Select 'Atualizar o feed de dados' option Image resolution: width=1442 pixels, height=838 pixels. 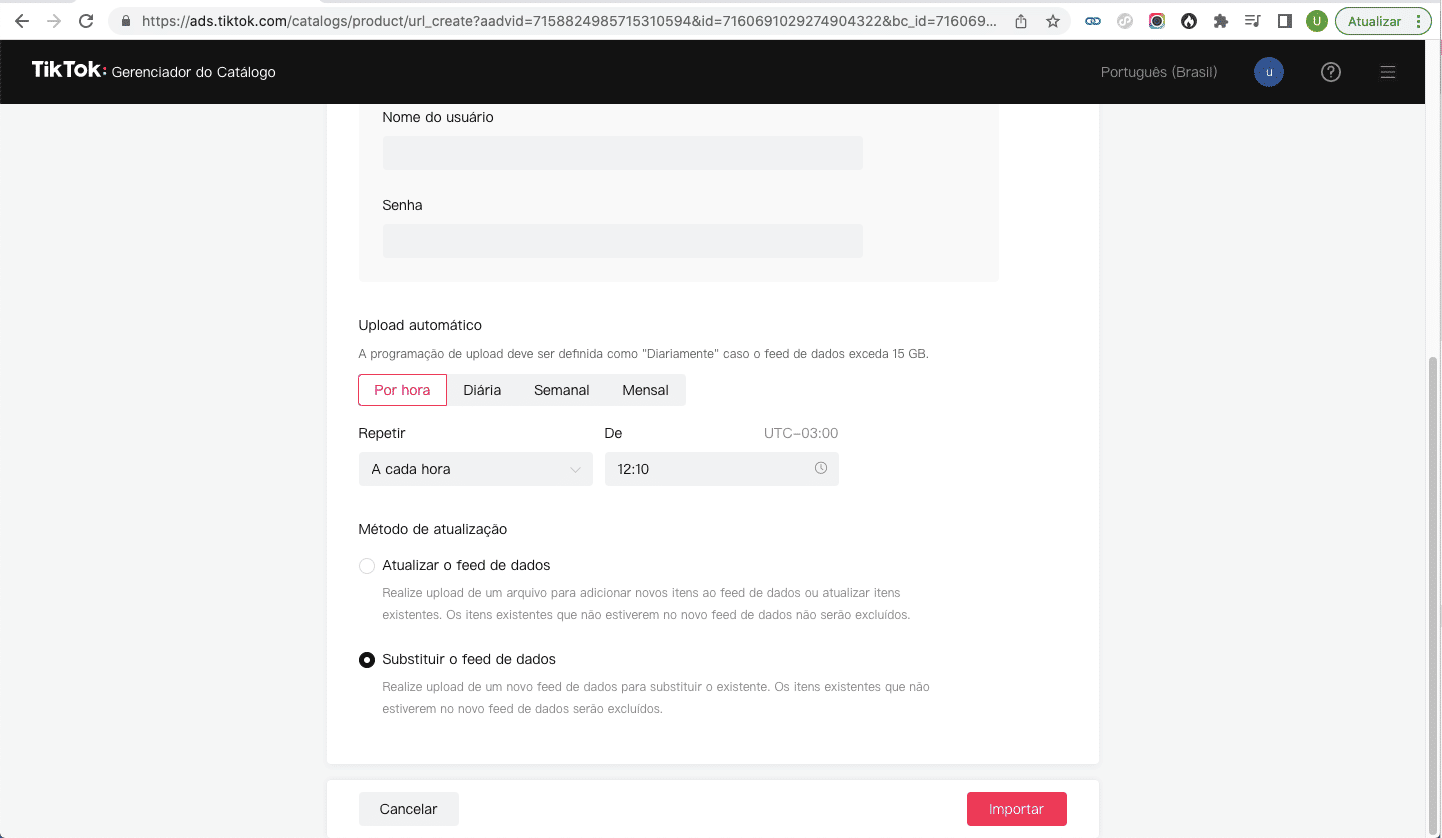[x=367, y=566]
